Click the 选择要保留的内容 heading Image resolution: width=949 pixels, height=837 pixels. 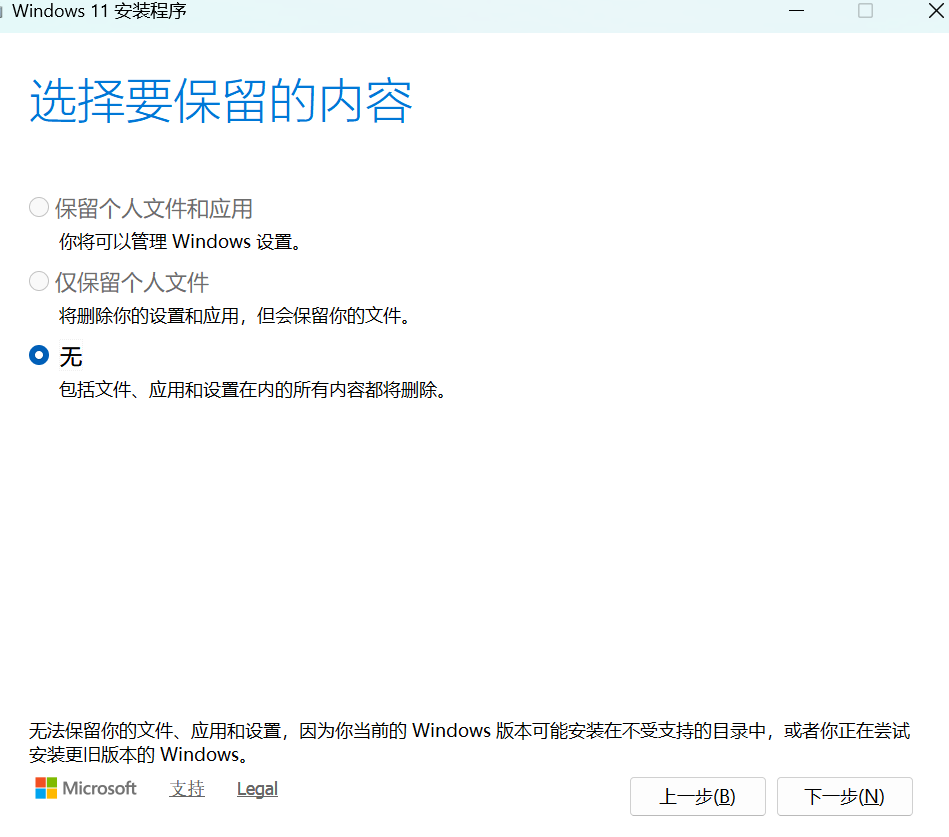click(x=222, y=100)
